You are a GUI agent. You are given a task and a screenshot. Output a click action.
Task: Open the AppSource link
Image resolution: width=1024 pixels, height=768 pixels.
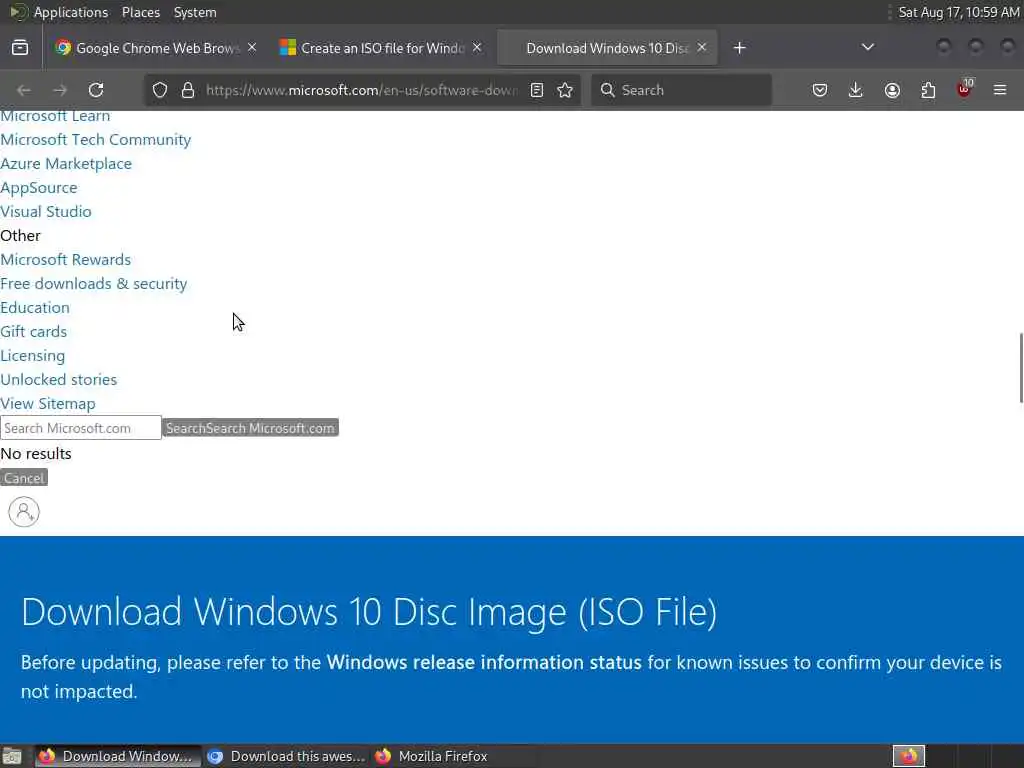click(x=39, y=188)
